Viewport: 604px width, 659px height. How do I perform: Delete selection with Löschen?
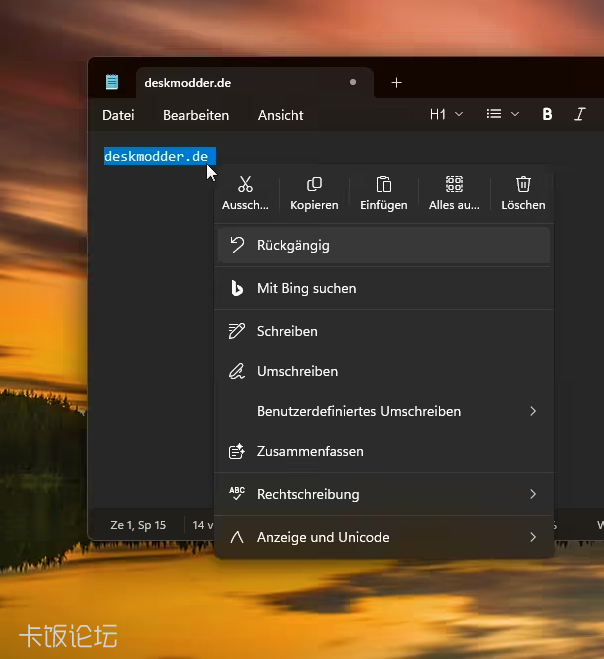click(x=523, y=193)
